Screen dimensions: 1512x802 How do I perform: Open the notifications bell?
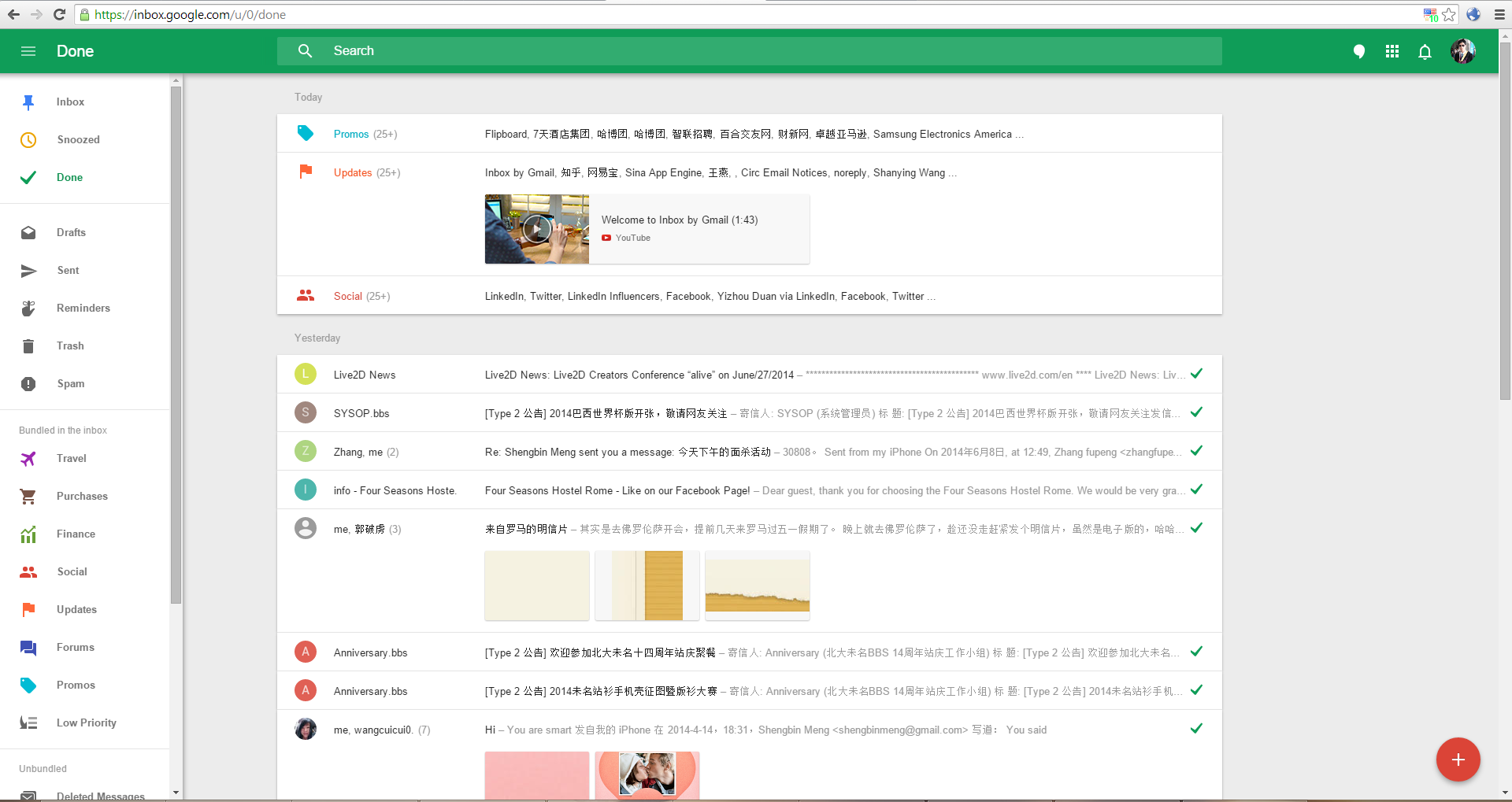(x=1425, y=52)
